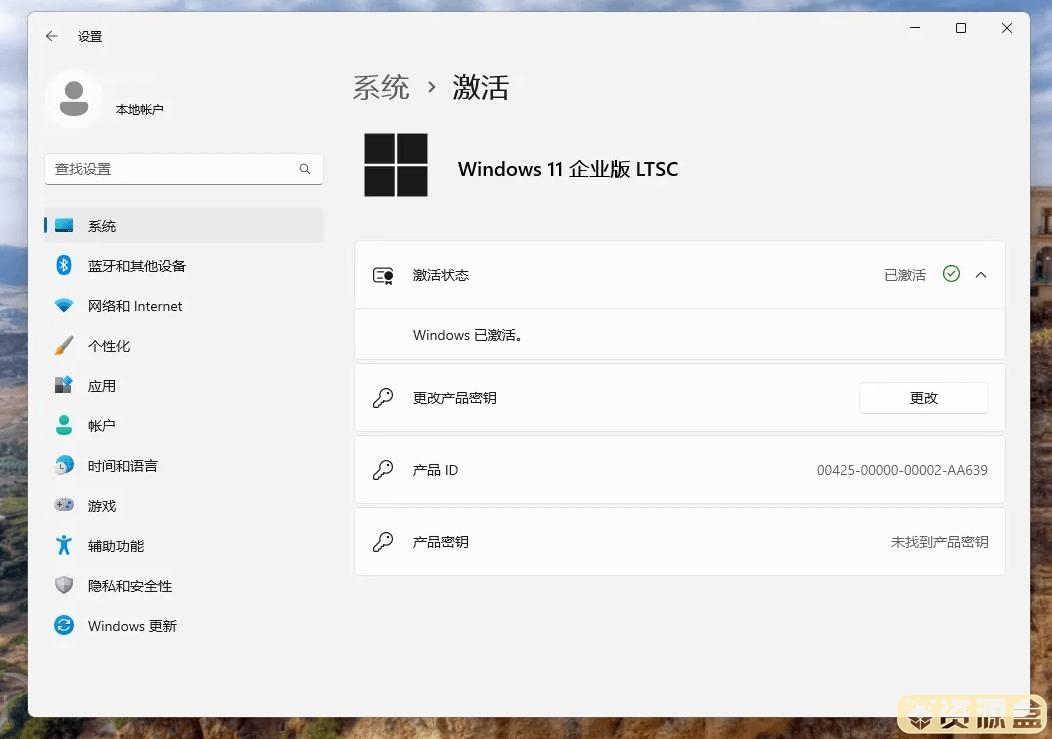Click 未找到产品密钥 text

(x=939, y=542)
